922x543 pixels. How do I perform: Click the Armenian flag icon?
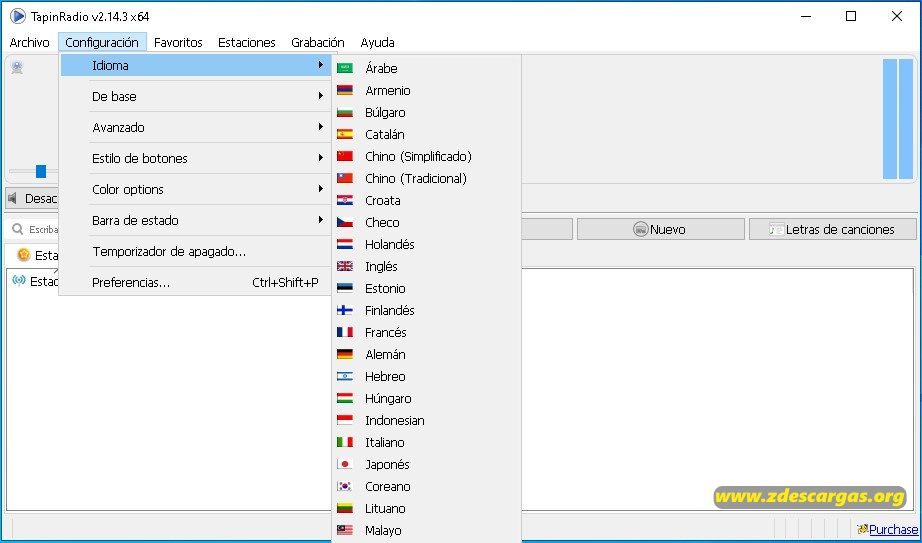(345, 90)
